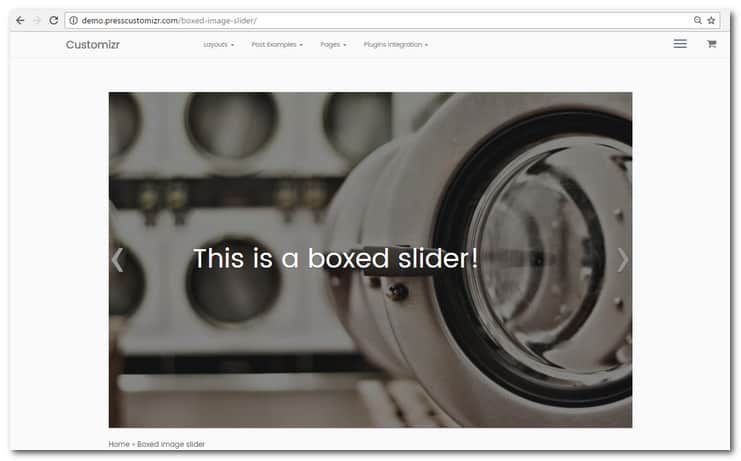Expand the Layouts dropdown menu
This screenshot has height=461, width=741.
(x=218, y=45)
